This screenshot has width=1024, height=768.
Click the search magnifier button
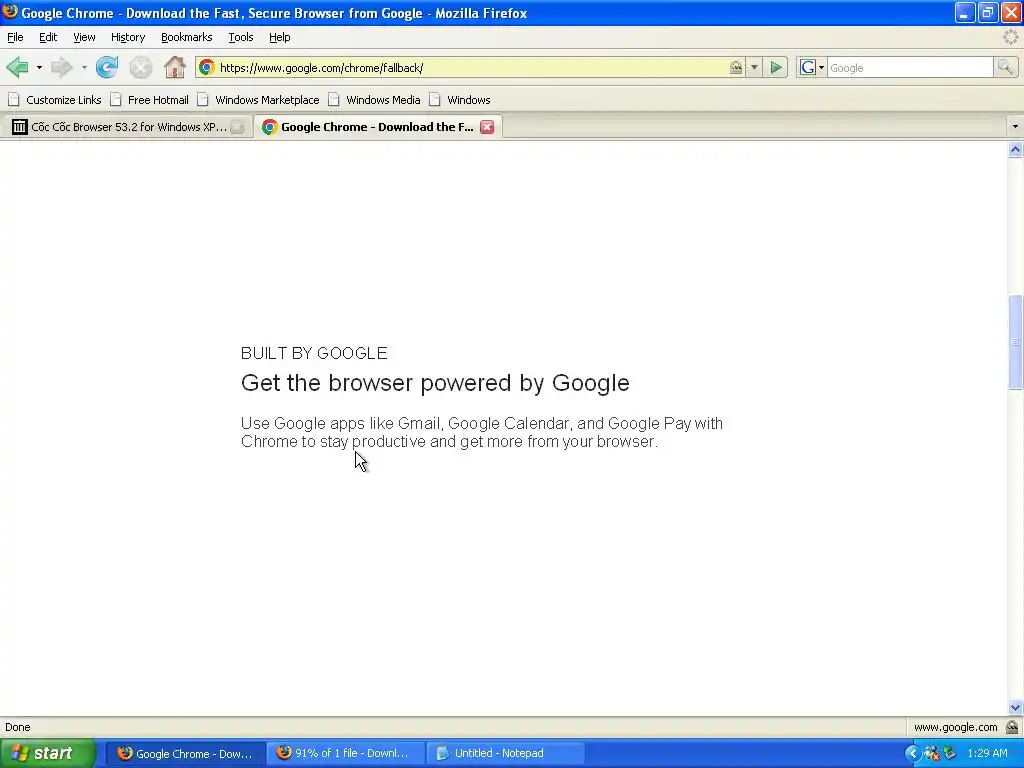[1004, 67]
